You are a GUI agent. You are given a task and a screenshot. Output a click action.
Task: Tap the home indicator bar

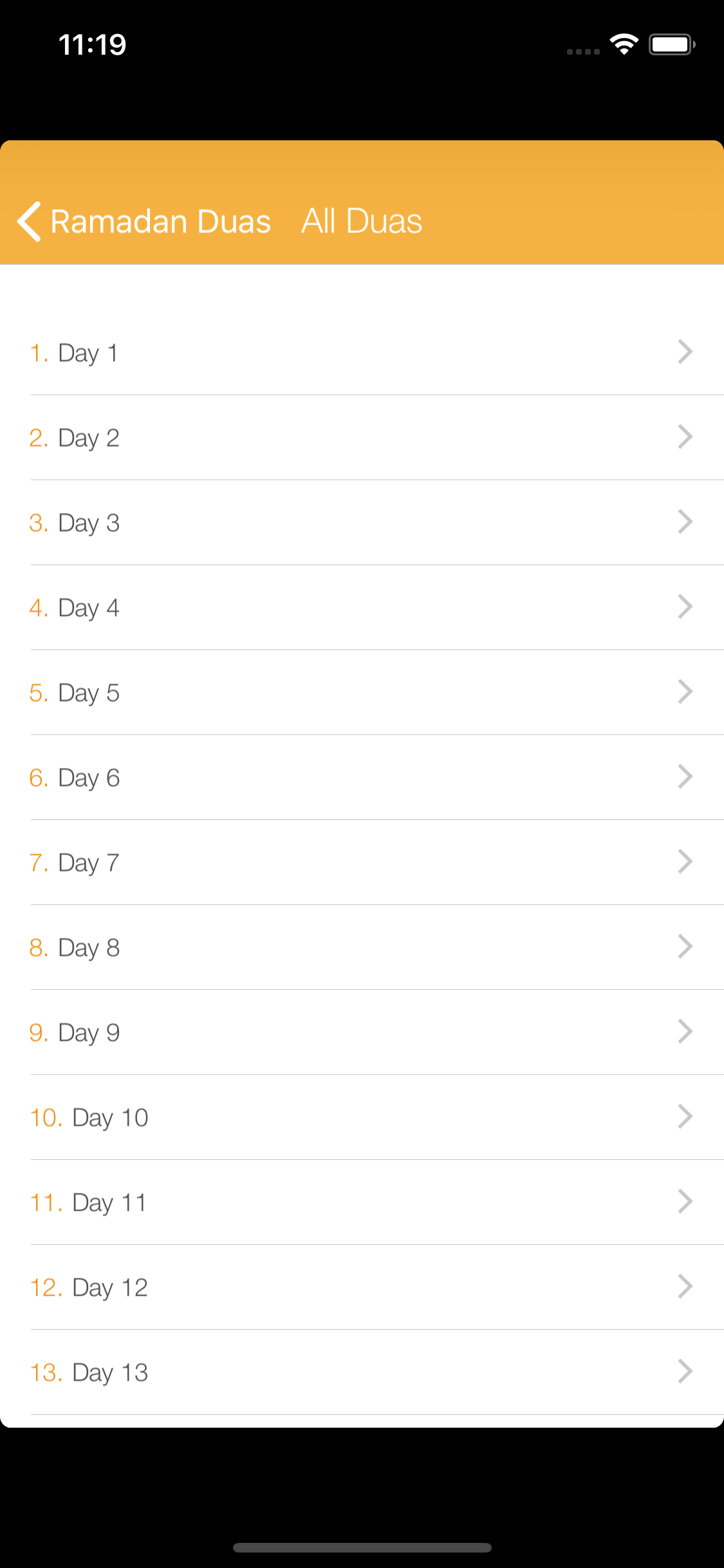point(362,1547)
